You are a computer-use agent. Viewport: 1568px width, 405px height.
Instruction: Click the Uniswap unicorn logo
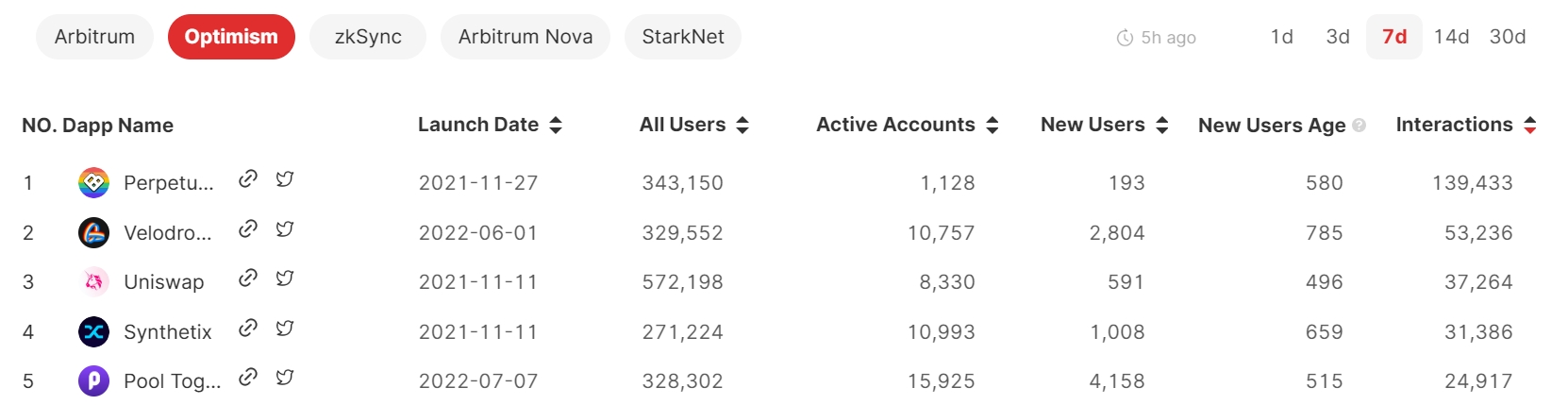pos(93,281)
